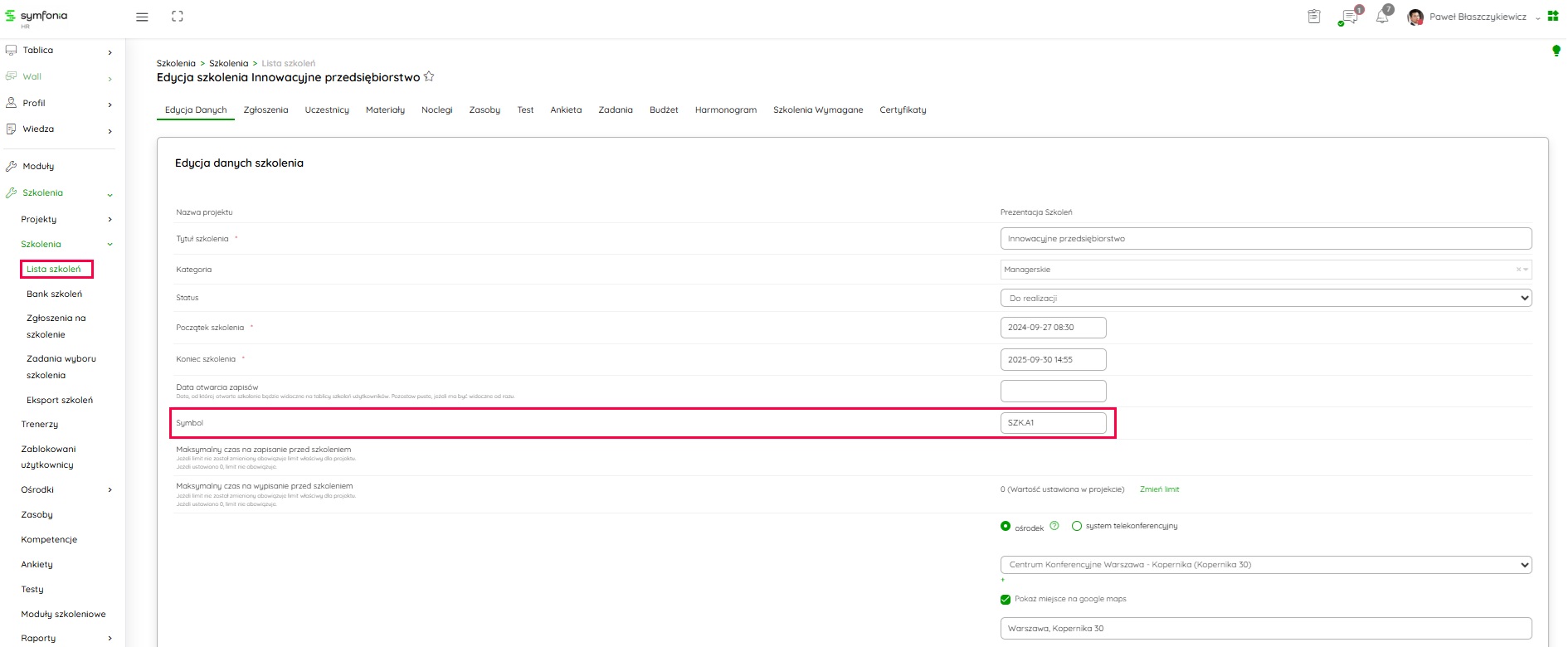Image resolution: width=1568 pixels, height=647 pixels.
Task: Open the Status dropdown
Action: coord(1265,298)
